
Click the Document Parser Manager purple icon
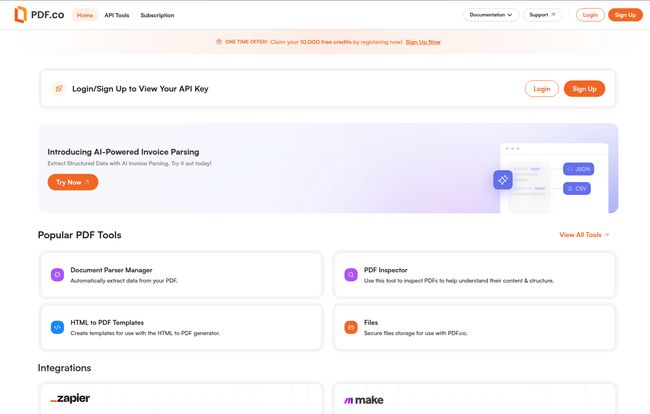pos(57,274)
